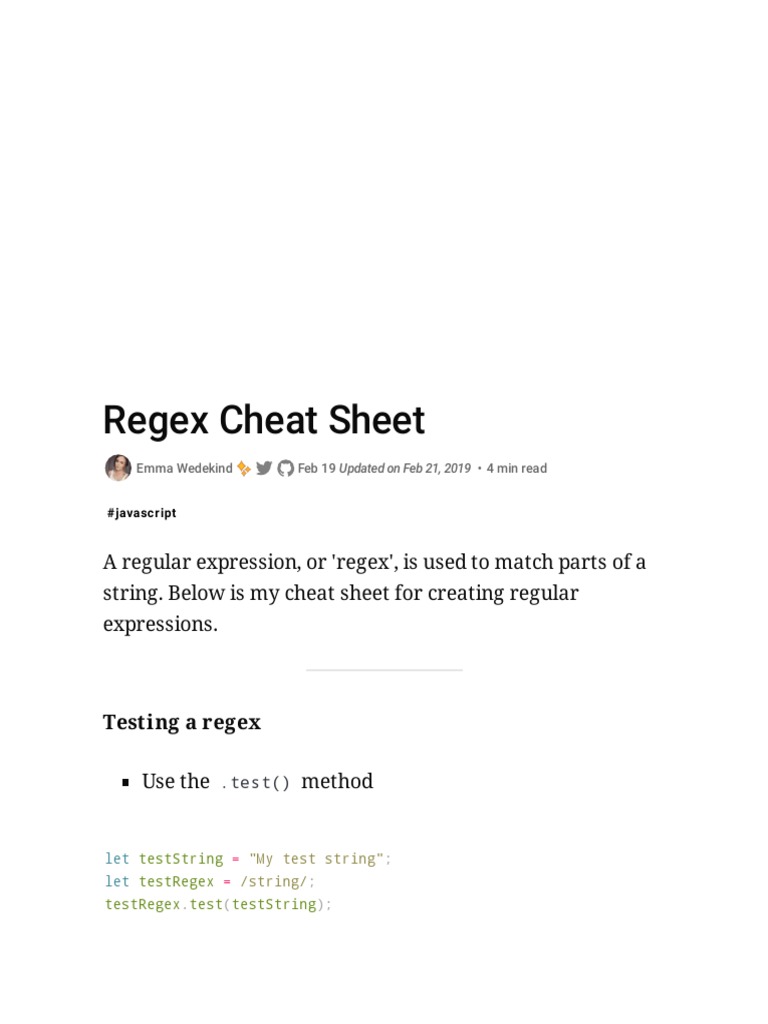Click the intro paragraph about regular expressions

[x=374, y=593]
